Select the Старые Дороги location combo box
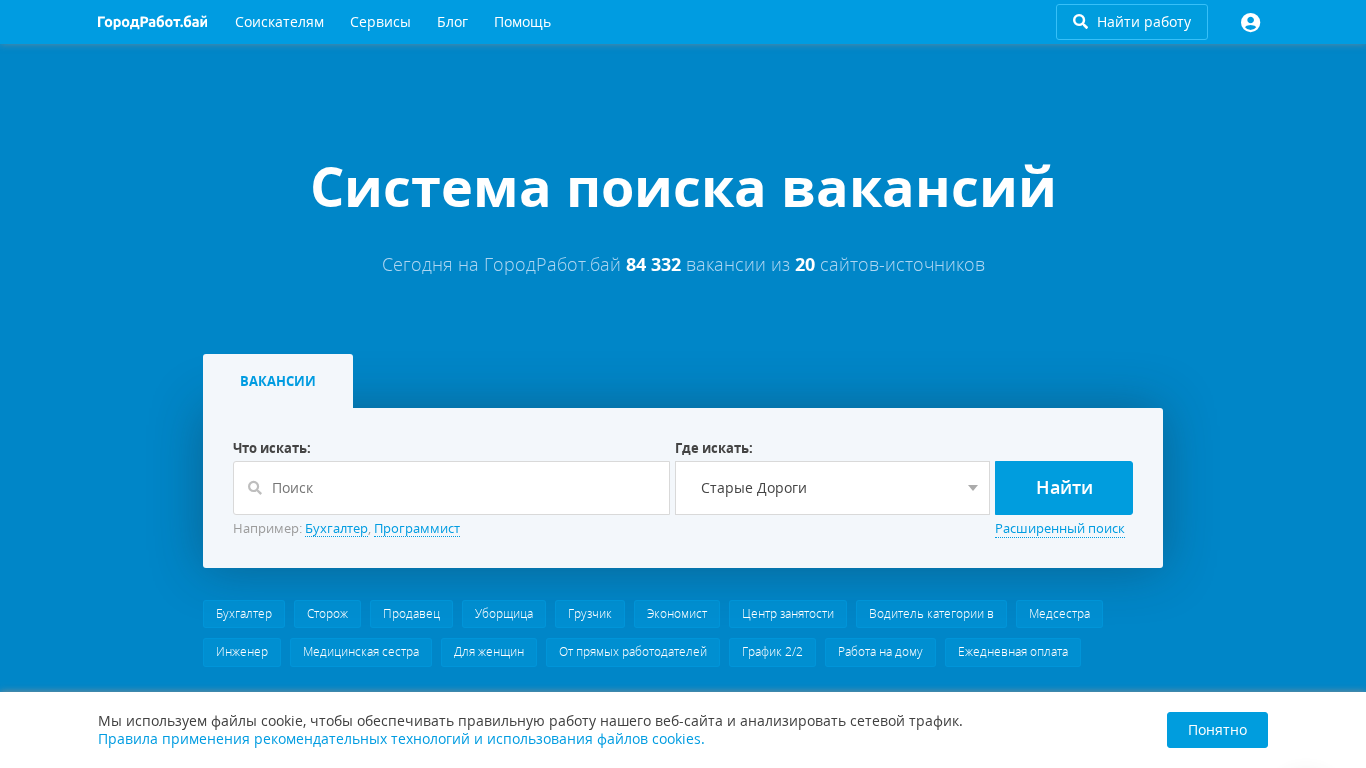The image size is (1366, 768). tap(820, 488)
